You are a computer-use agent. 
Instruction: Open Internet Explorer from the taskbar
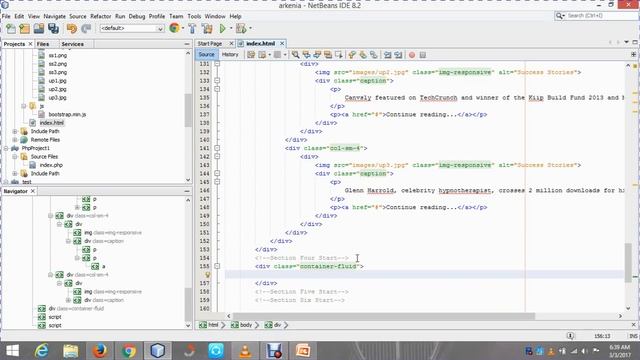tap(41, 351)
